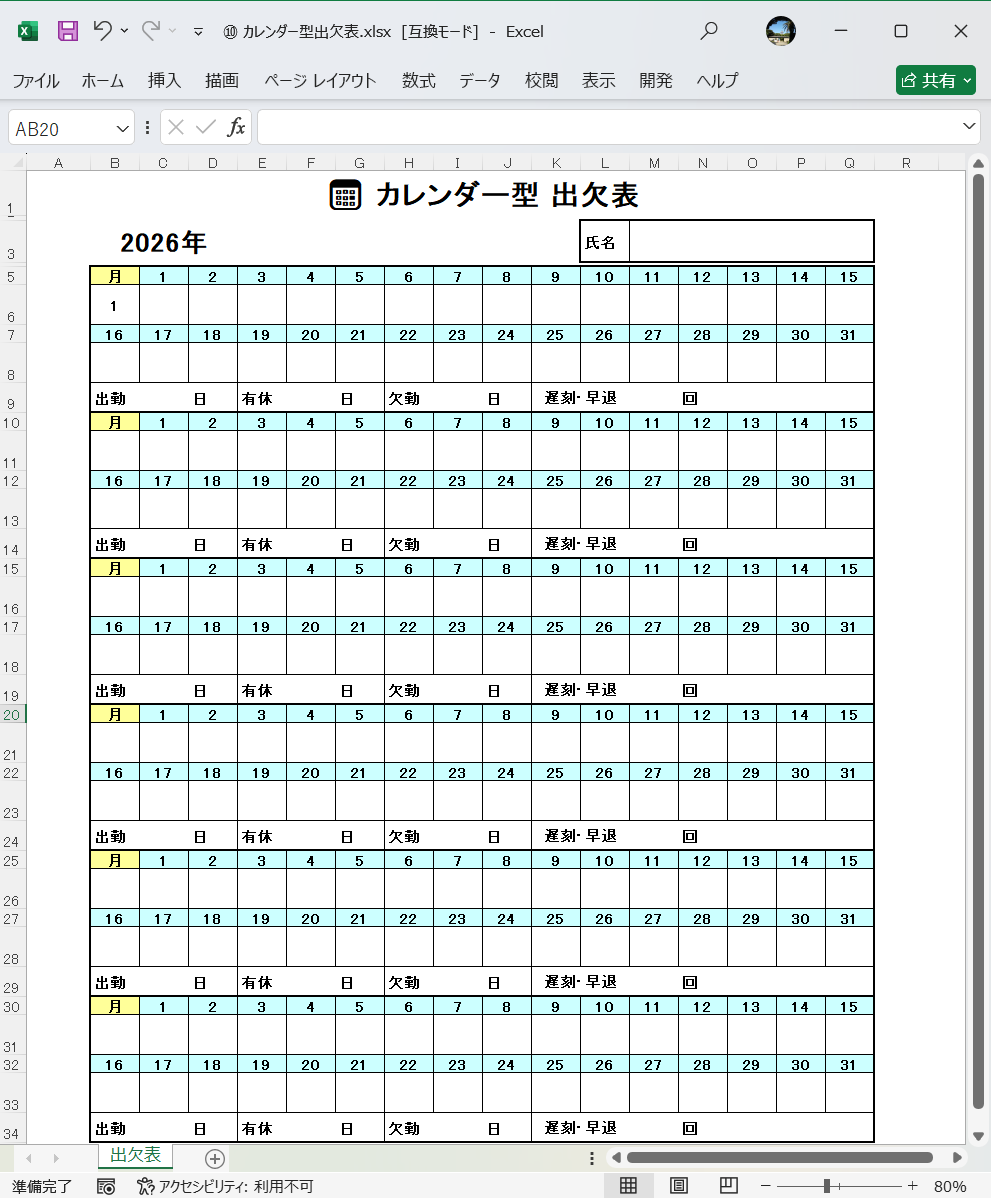Select the 出欠表 sheet tab
The image size is (991, 1198).
[x=135, y=1157]
